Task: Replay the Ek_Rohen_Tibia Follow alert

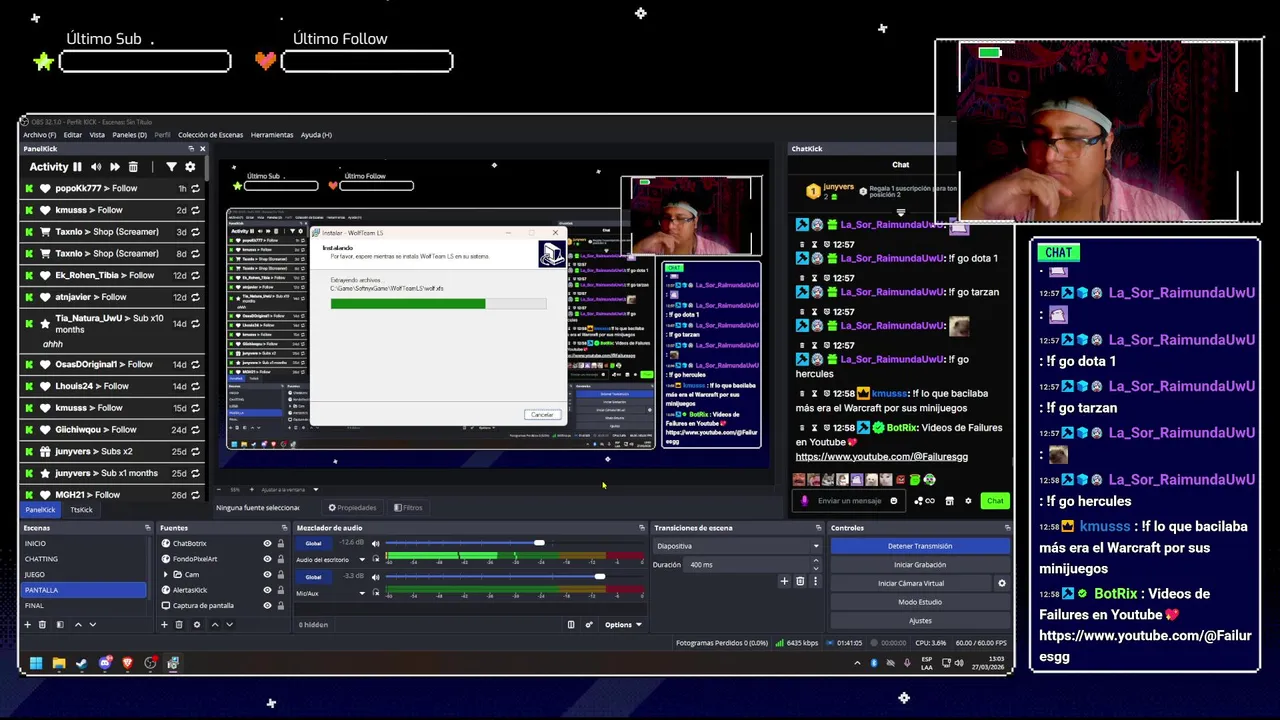Action: [196, 275]
